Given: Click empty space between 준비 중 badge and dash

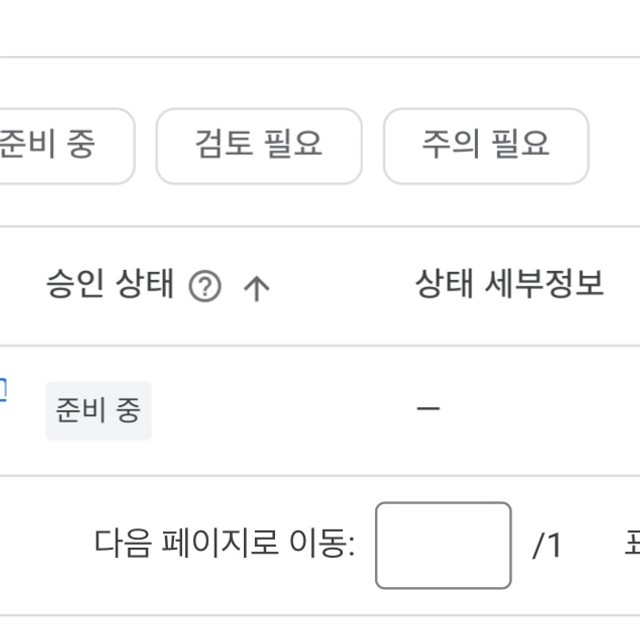Looking at the screenshot, I should (x=282, y=411).
